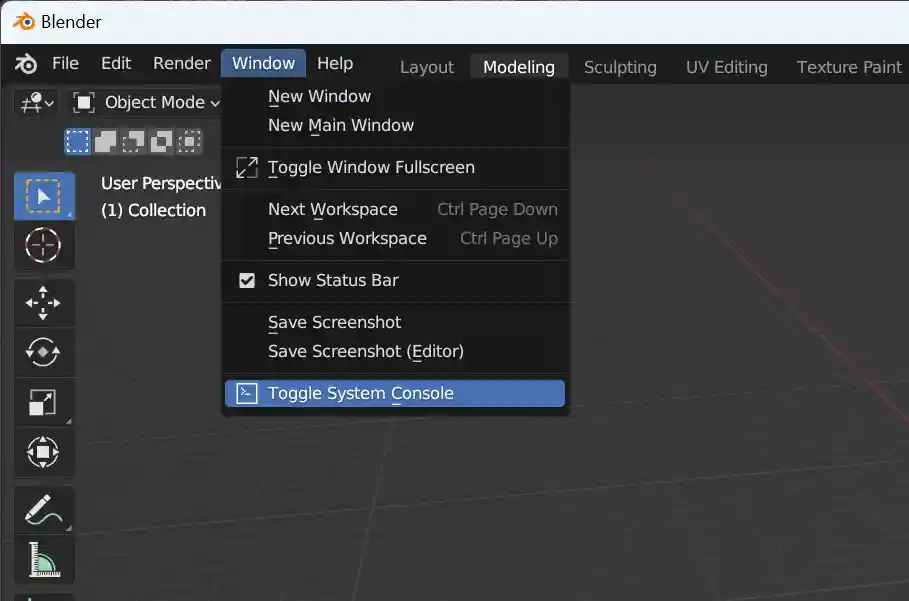This screenshot has height=601, width=909.
Task: Choose the subtract selection mode icon
Action: 133,141
